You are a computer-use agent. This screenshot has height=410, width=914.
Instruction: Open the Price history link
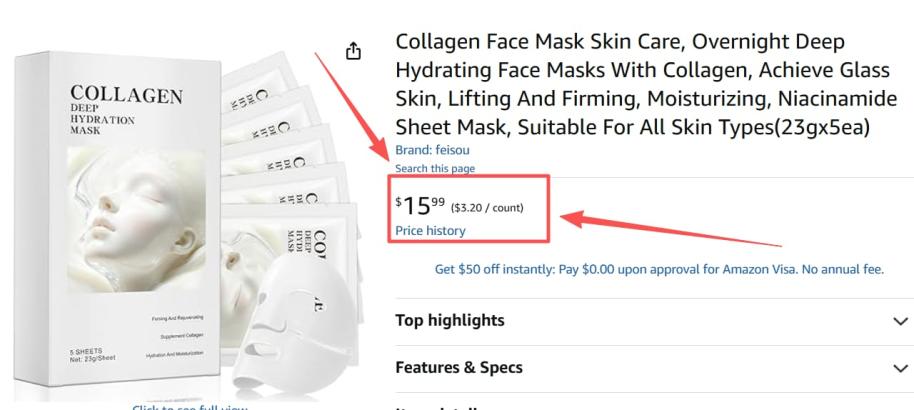click(x=430, y=231)
